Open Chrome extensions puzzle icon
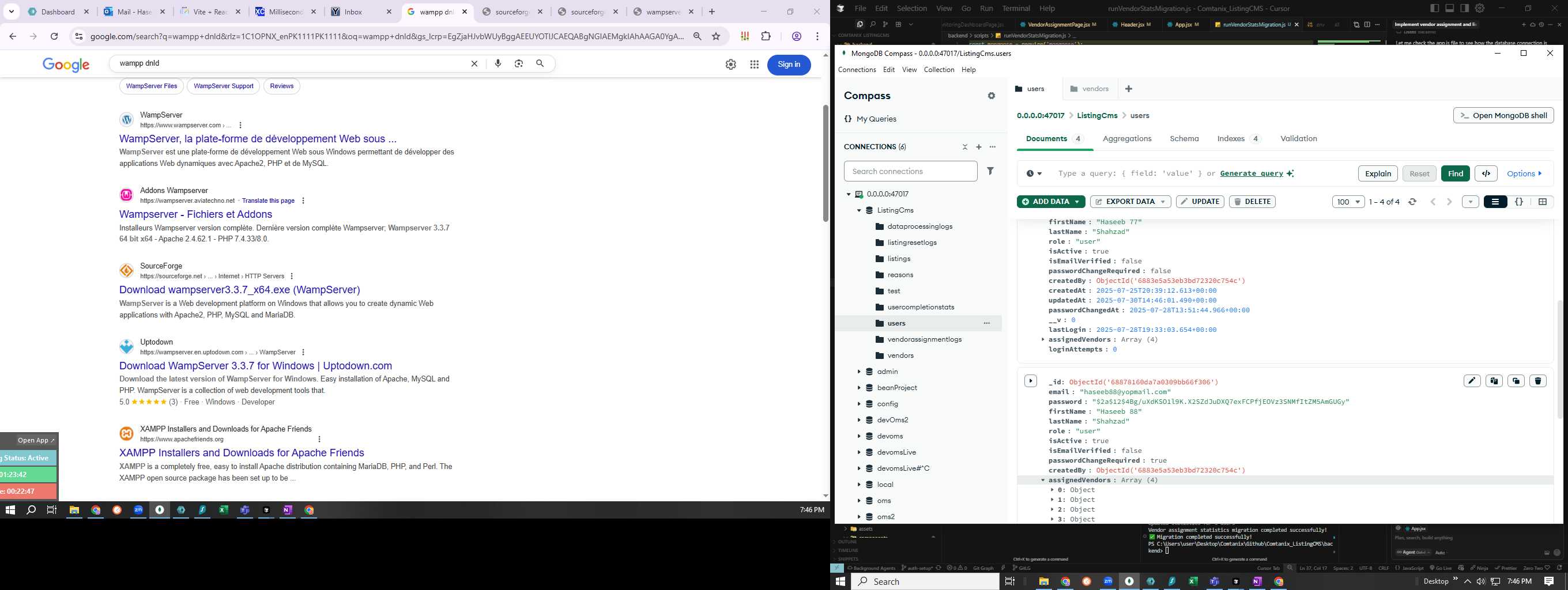 coord(766,36)
